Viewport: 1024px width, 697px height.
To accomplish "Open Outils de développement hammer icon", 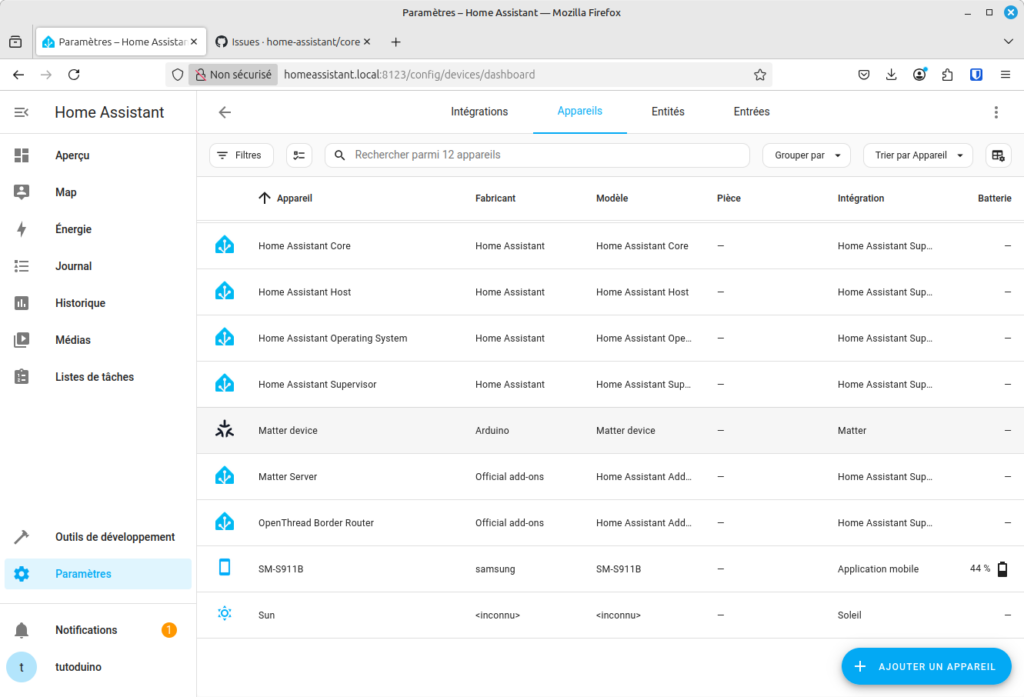I will click(x=22, y=537).
